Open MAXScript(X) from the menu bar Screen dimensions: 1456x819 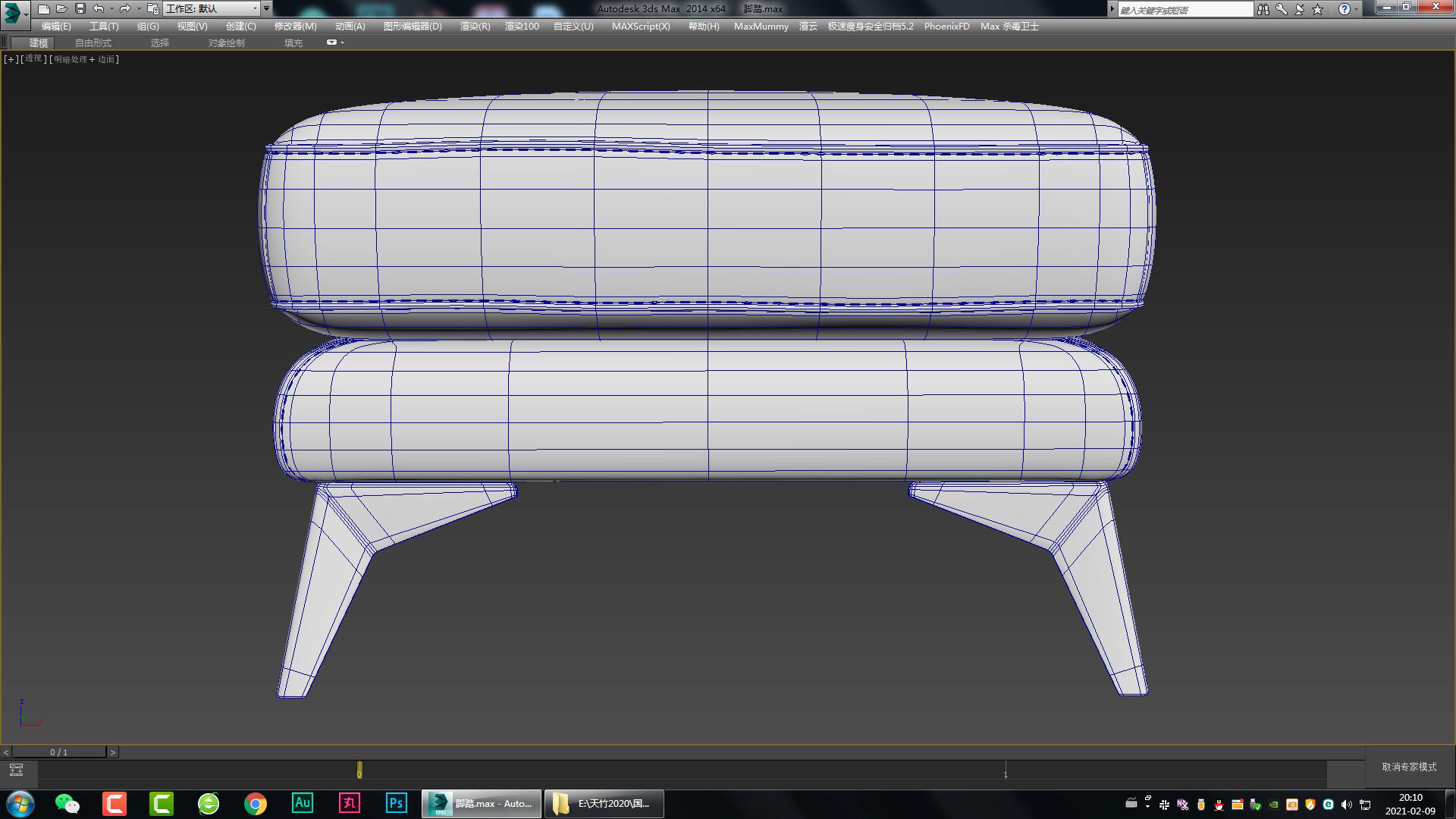pos(641,26)
